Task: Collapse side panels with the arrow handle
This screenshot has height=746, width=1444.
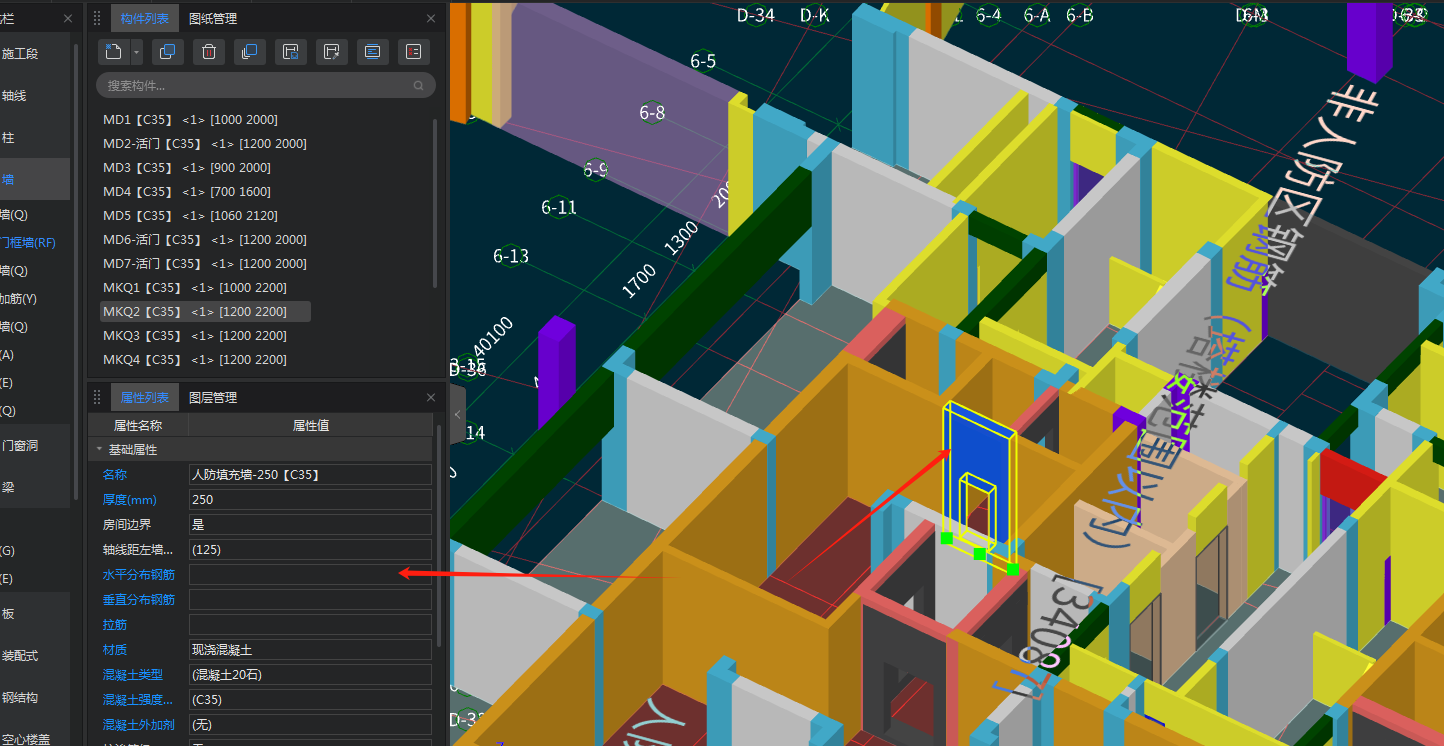Action: 457,414
